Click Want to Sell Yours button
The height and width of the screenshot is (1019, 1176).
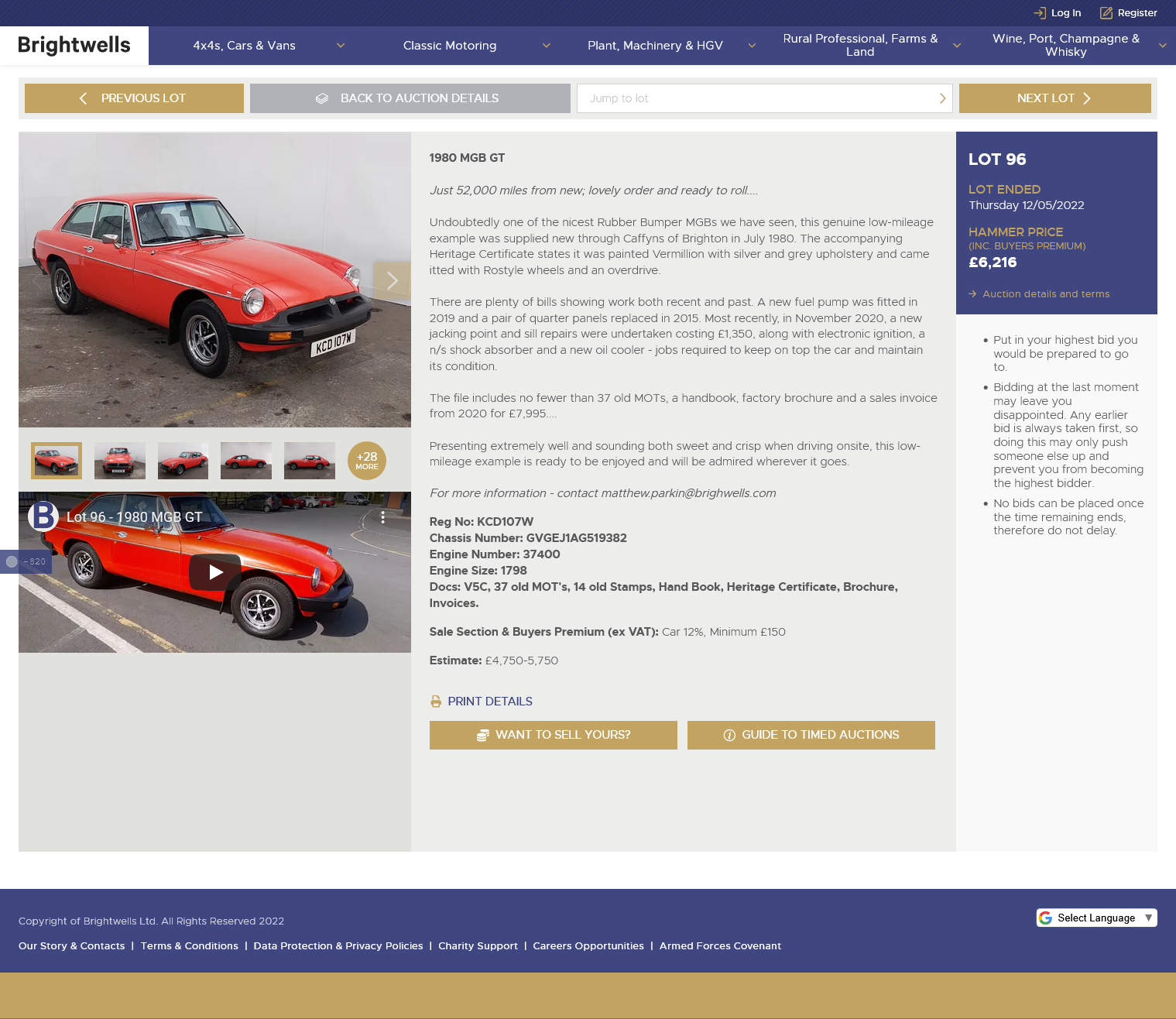pos(554,735)
